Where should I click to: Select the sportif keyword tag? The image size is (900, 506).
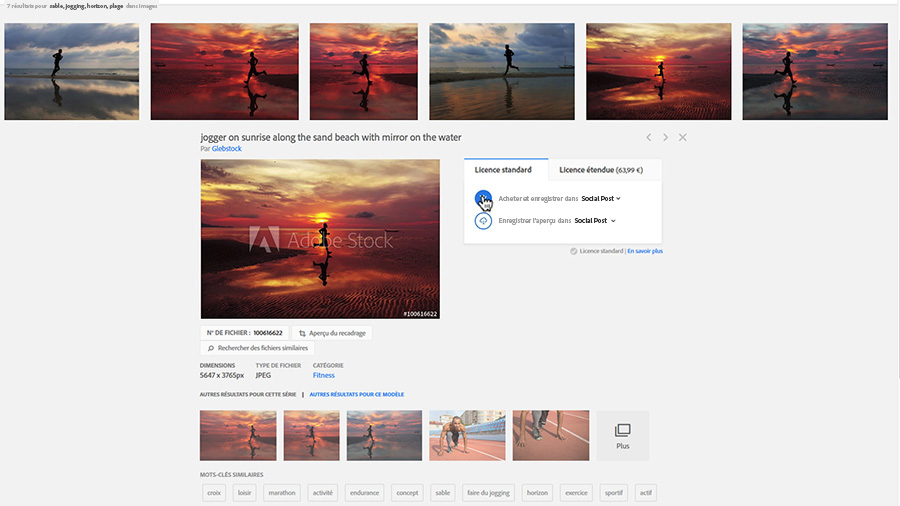point(614,493)
